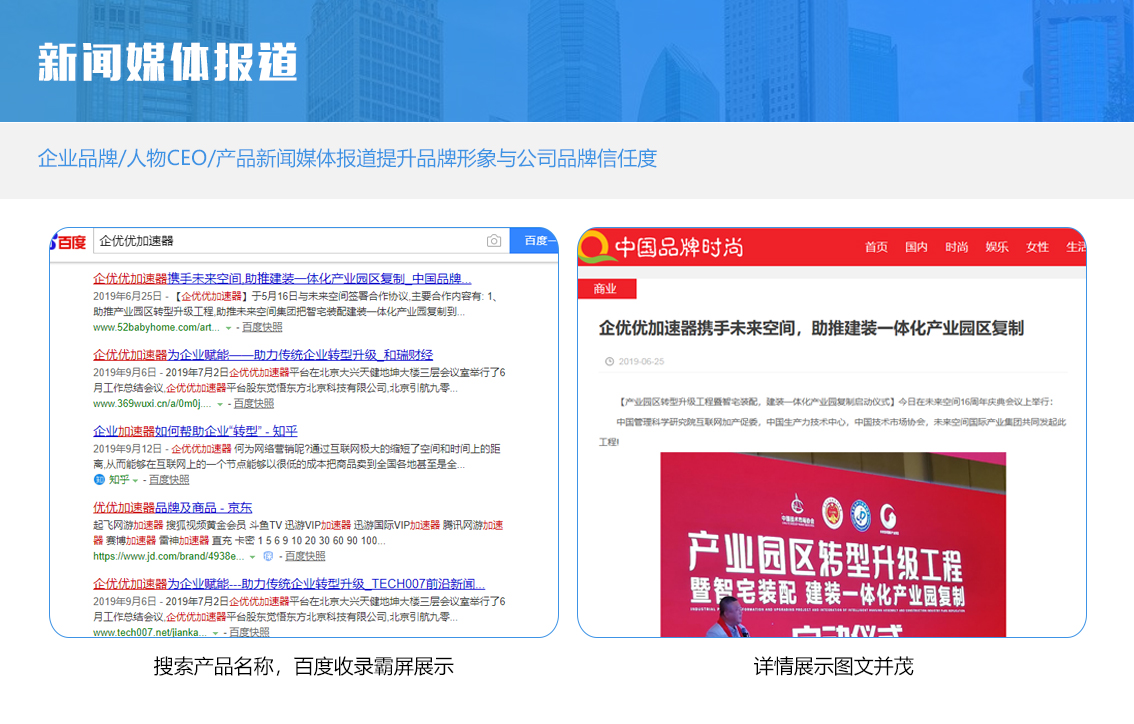Click the www.369wuxi.cn URL

pyautogui.click(x=152, y=404)
